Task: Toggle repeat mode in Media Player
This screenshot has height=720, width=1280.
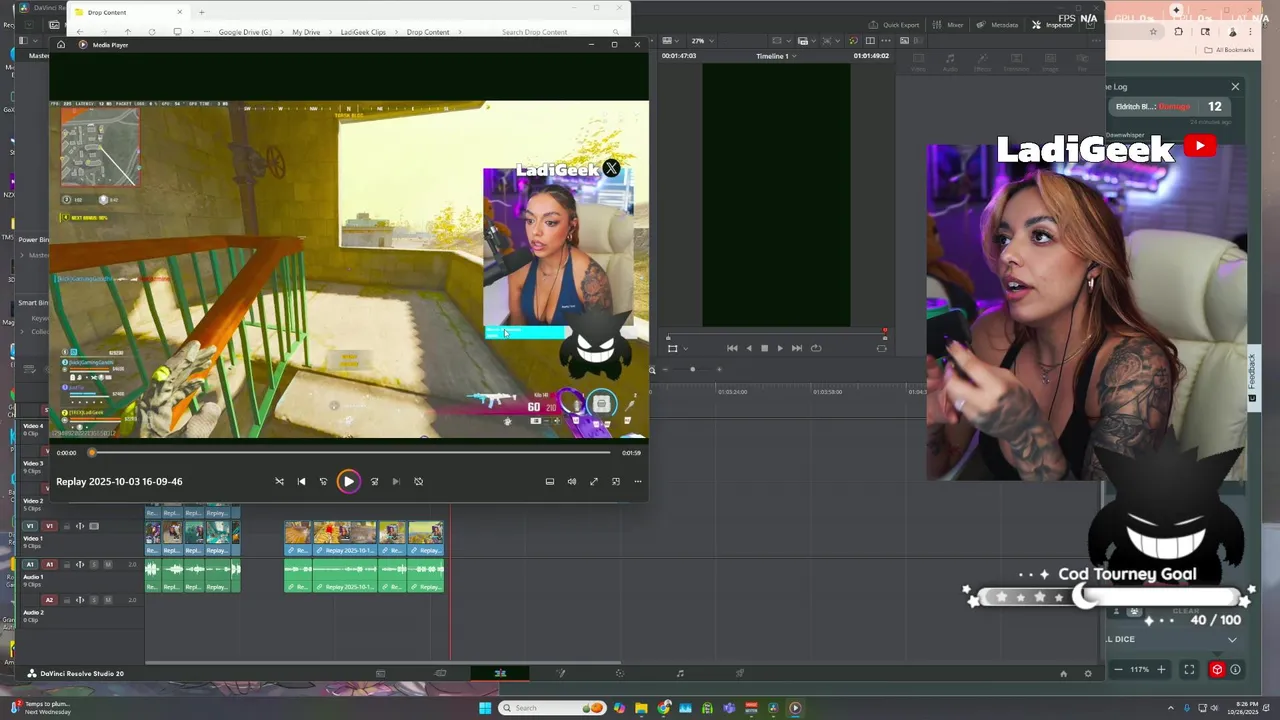Action: (418, 481)
